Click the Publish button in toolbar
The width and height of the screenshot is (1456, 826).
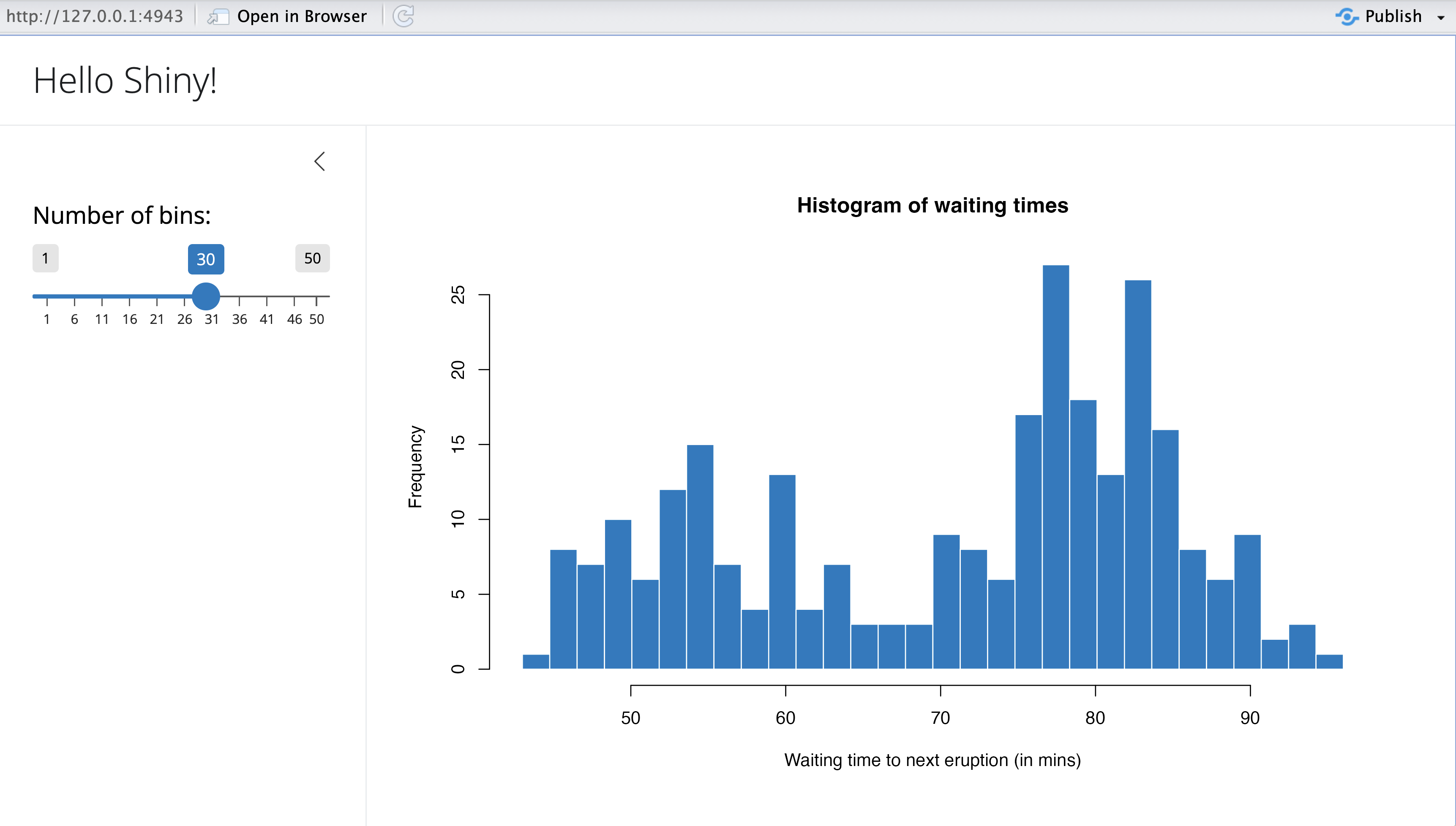[1390, 16]
